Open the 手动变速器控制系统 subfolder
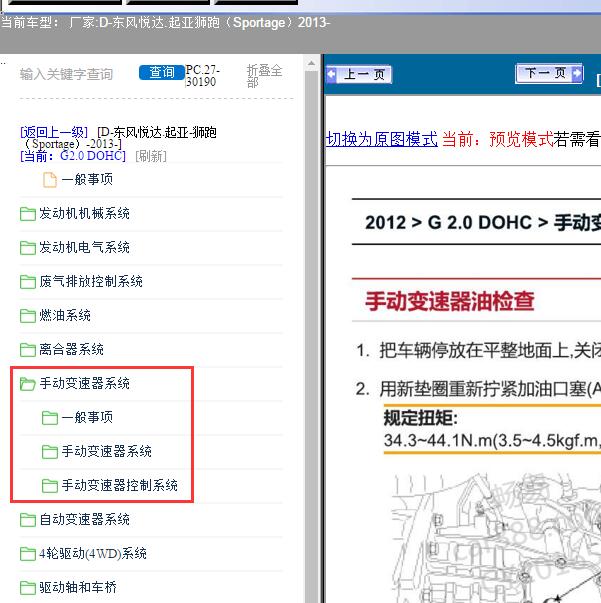Image resolution: width=601 pixels, height=603 pixels. pyautogui.click(x=120, y=485)
